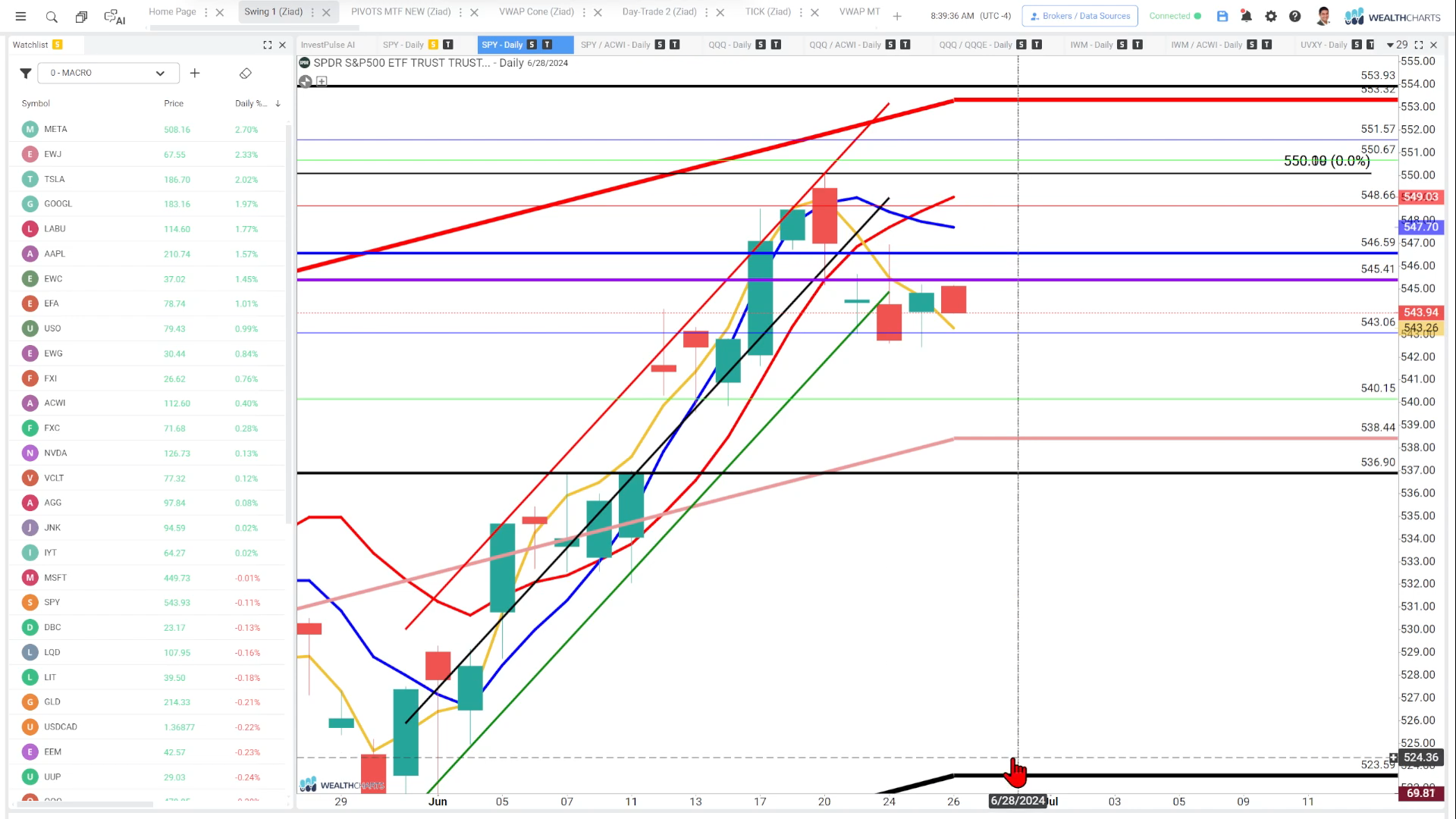Open the InvestPulse AI chart tab

click(x=328, y=45)
